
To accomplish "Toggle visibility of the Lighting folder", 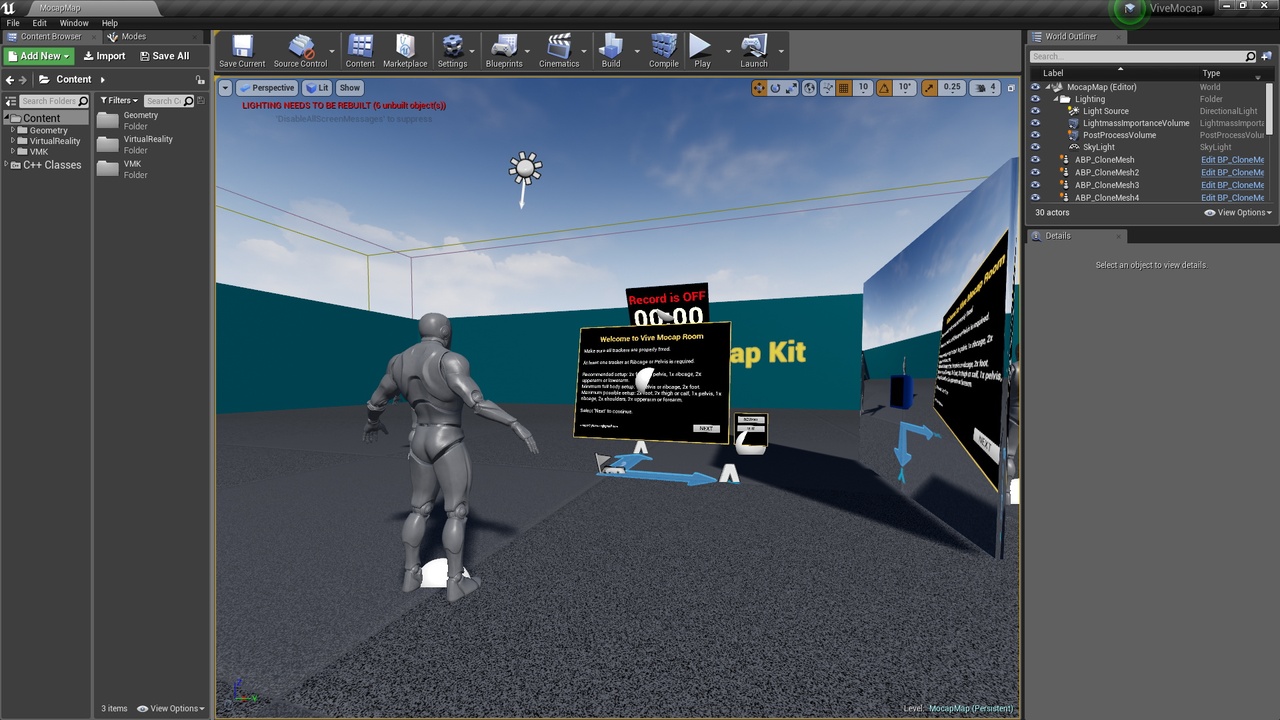I will (1035, 99).
